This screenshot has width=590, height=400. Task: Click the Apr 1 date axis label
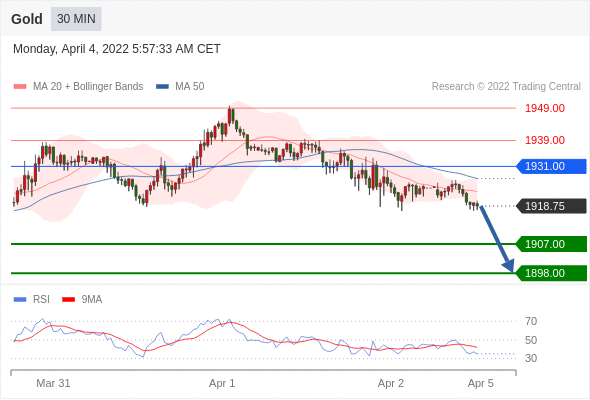point(222,383)
